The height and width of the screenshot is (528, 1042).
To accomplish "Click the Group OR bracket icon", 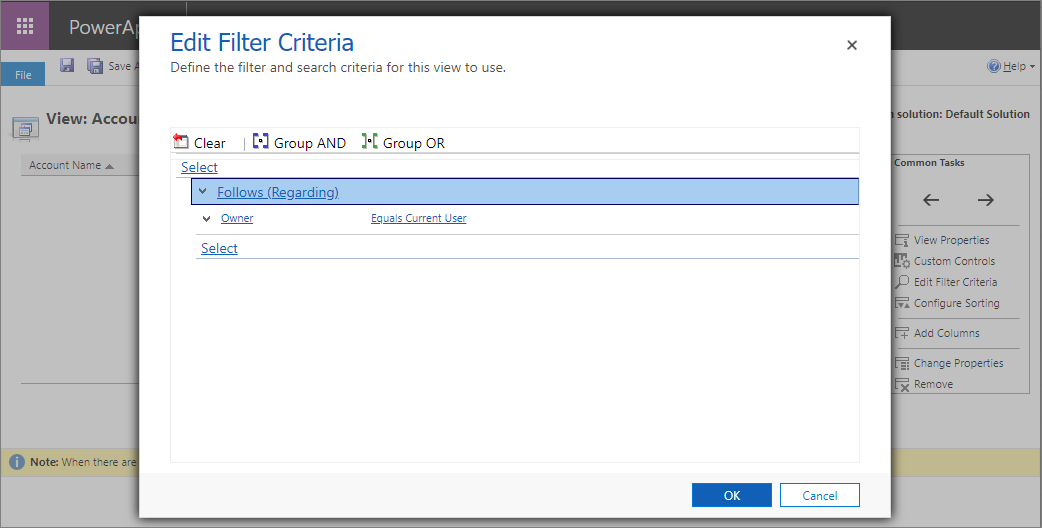I will [x=369, y=141].
